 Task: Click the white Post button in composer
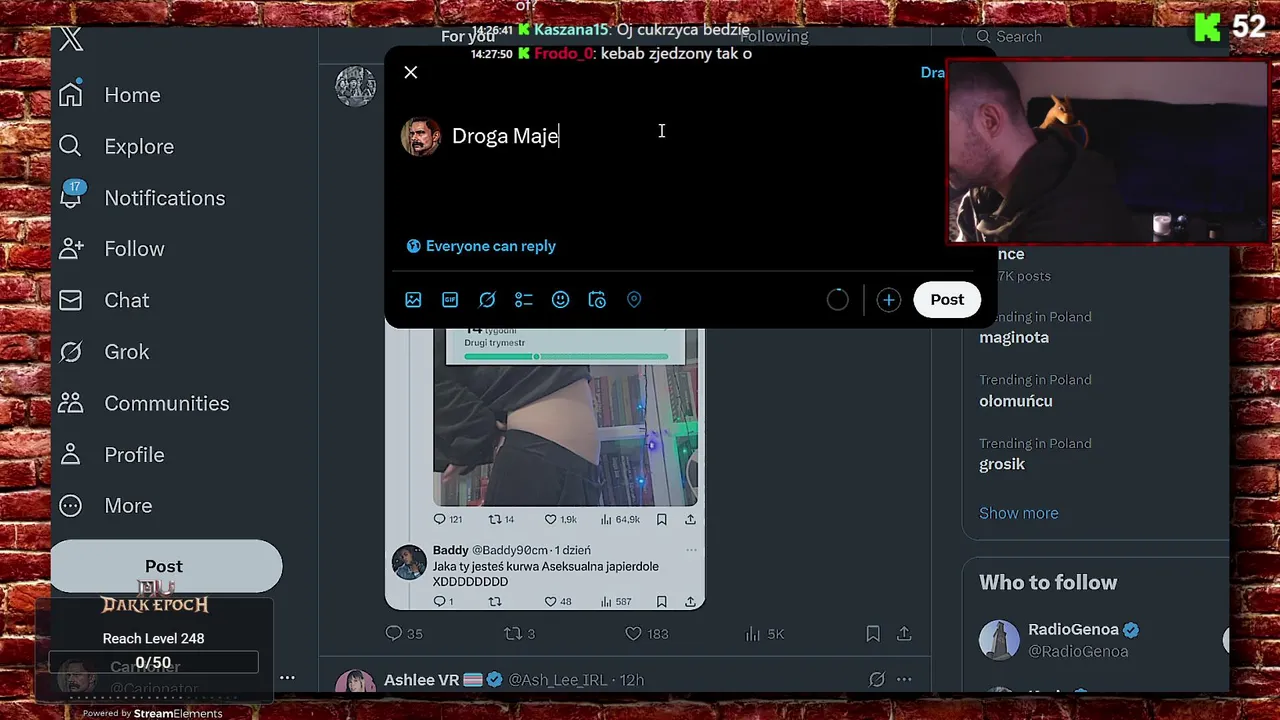[947, 299]
